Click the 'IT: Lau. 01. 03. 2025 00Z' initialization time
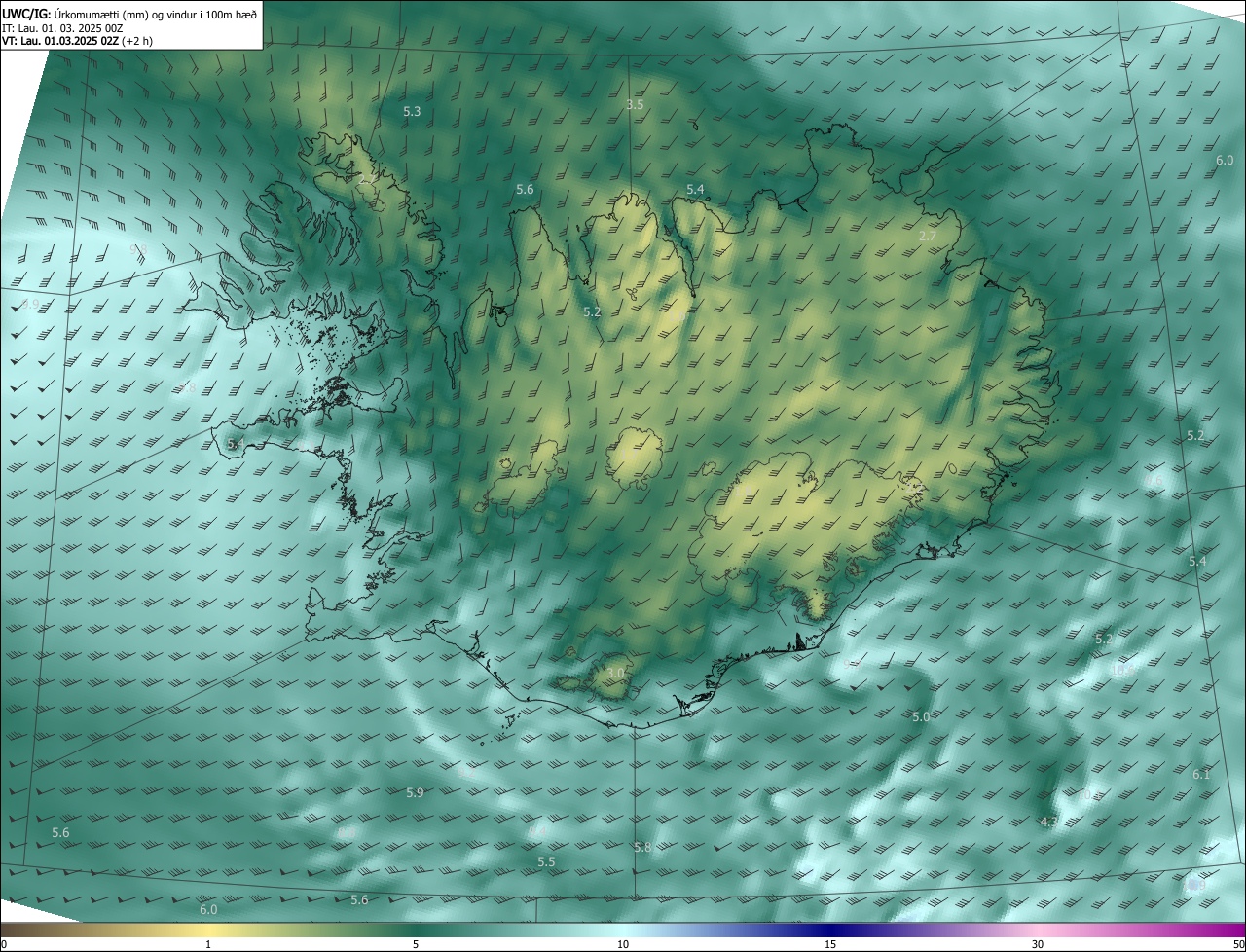This screenshot has width=1246, height=952. 62,28
